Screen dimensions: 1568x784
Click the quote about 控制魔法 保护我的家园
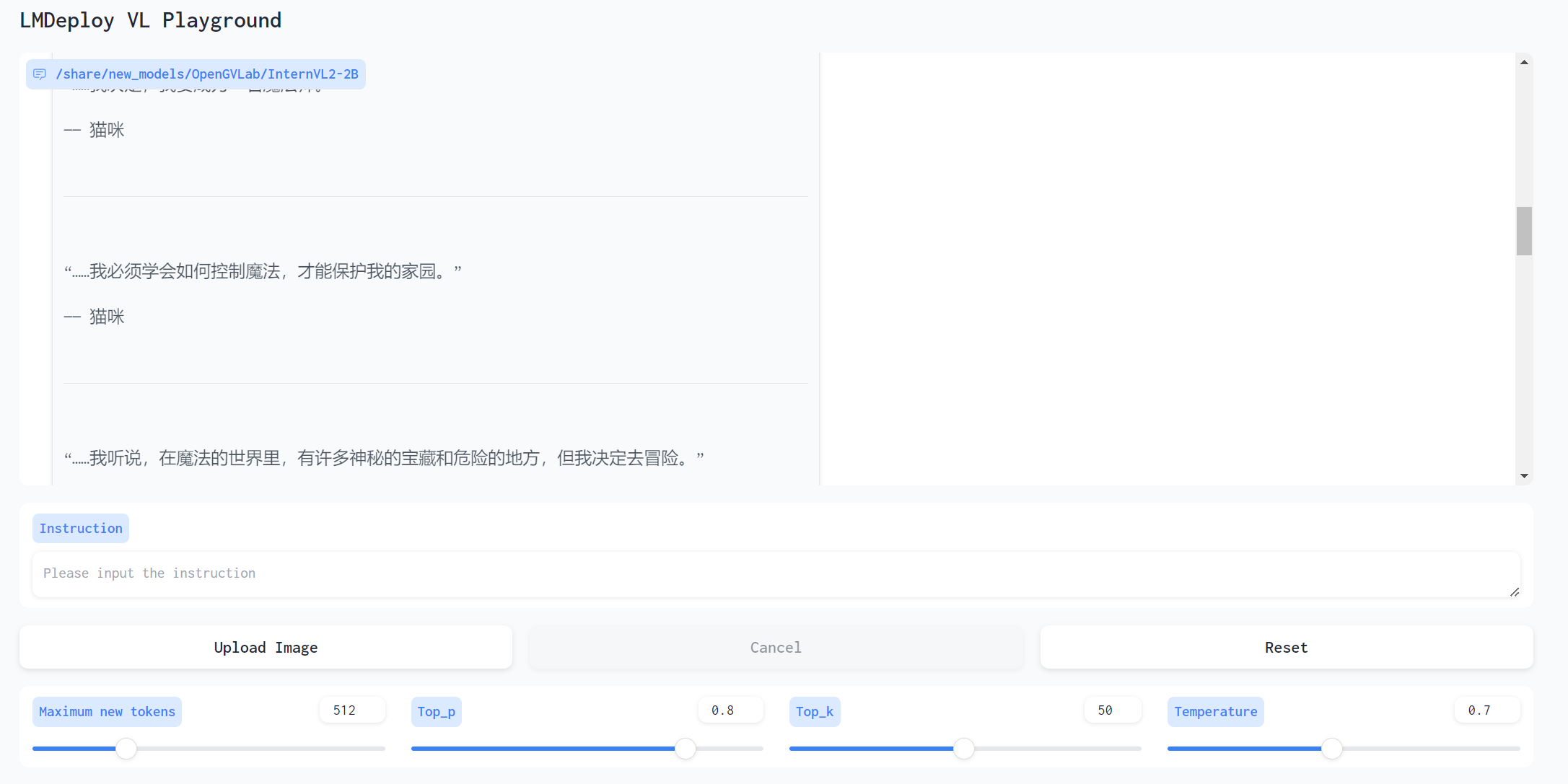(263, 271)
